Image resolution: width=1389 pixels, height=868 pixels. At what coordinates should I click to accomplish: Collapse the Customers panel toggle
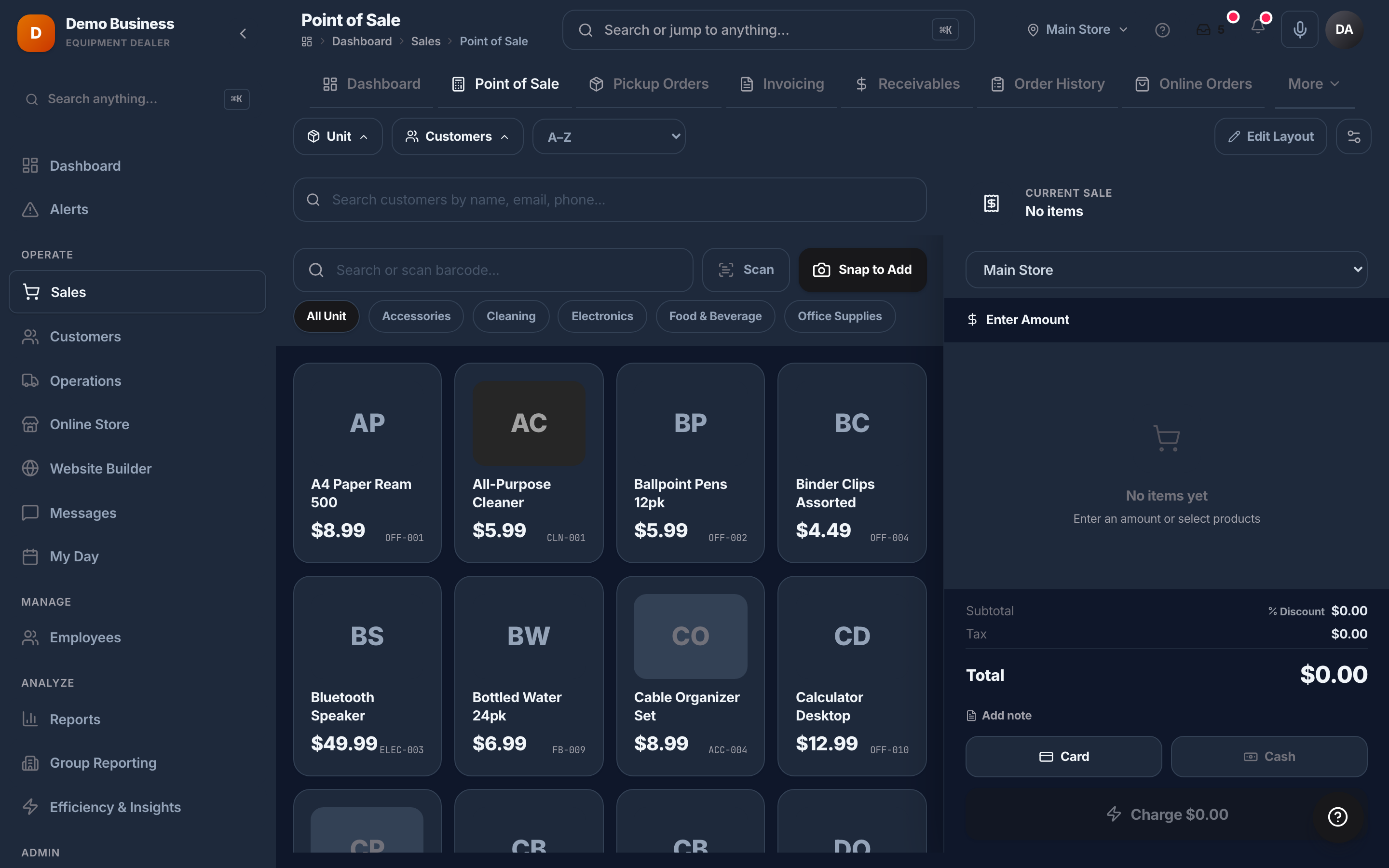point(457,136)
